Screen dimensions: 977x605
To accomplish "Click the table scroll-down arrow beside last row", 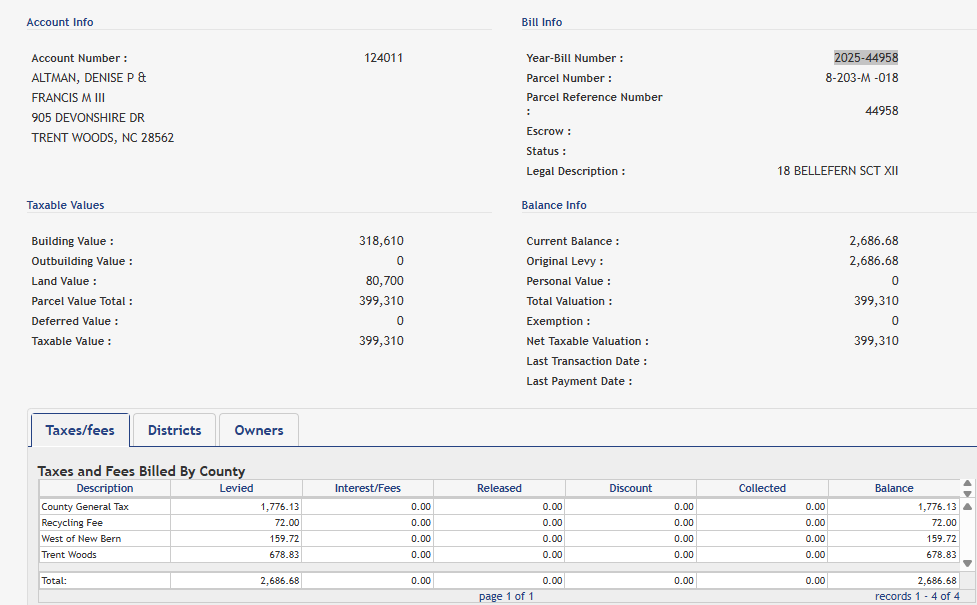I will [967, 563].
